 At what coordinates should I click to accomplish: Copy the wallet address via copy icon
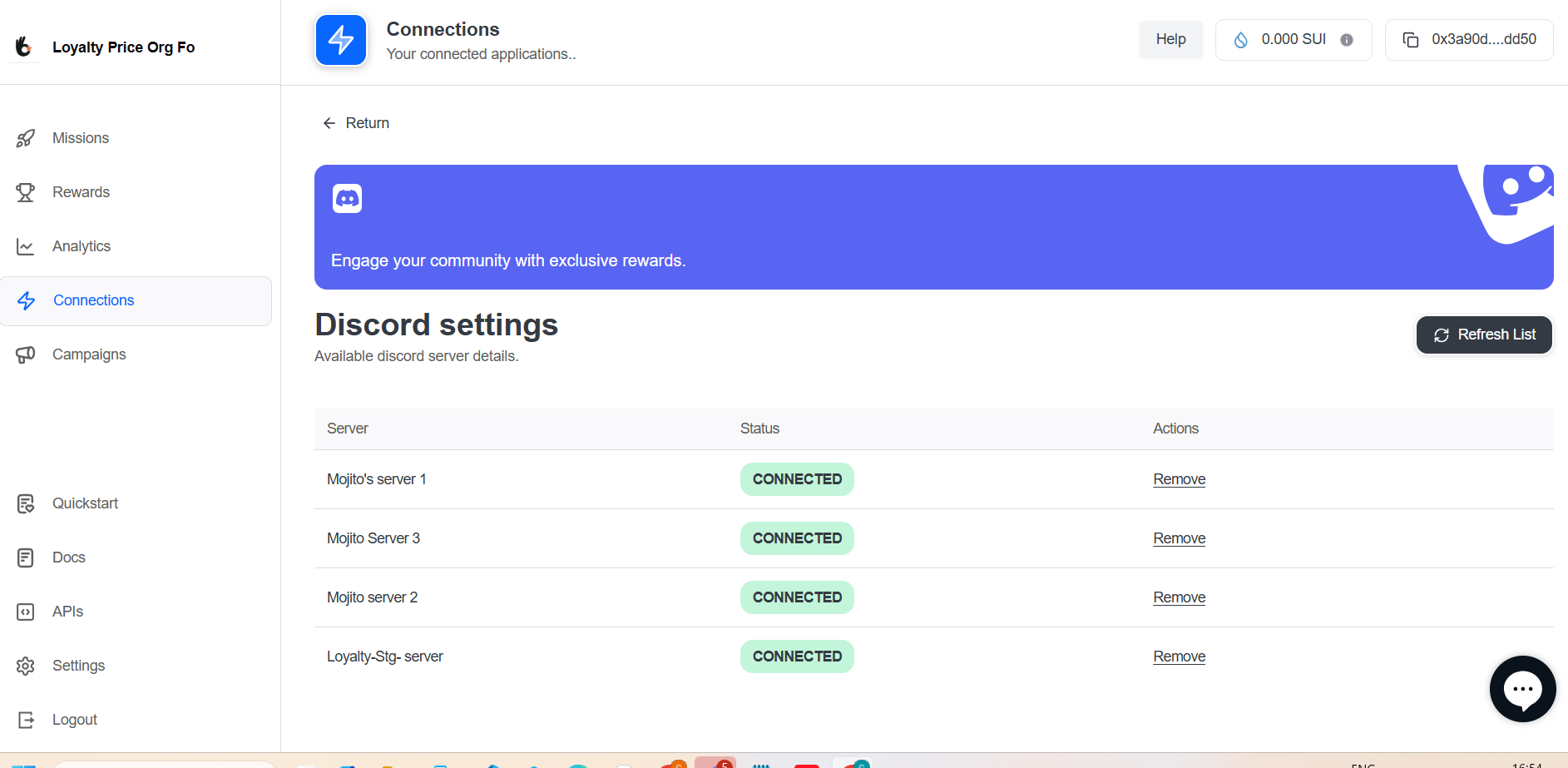point(1411,40)
